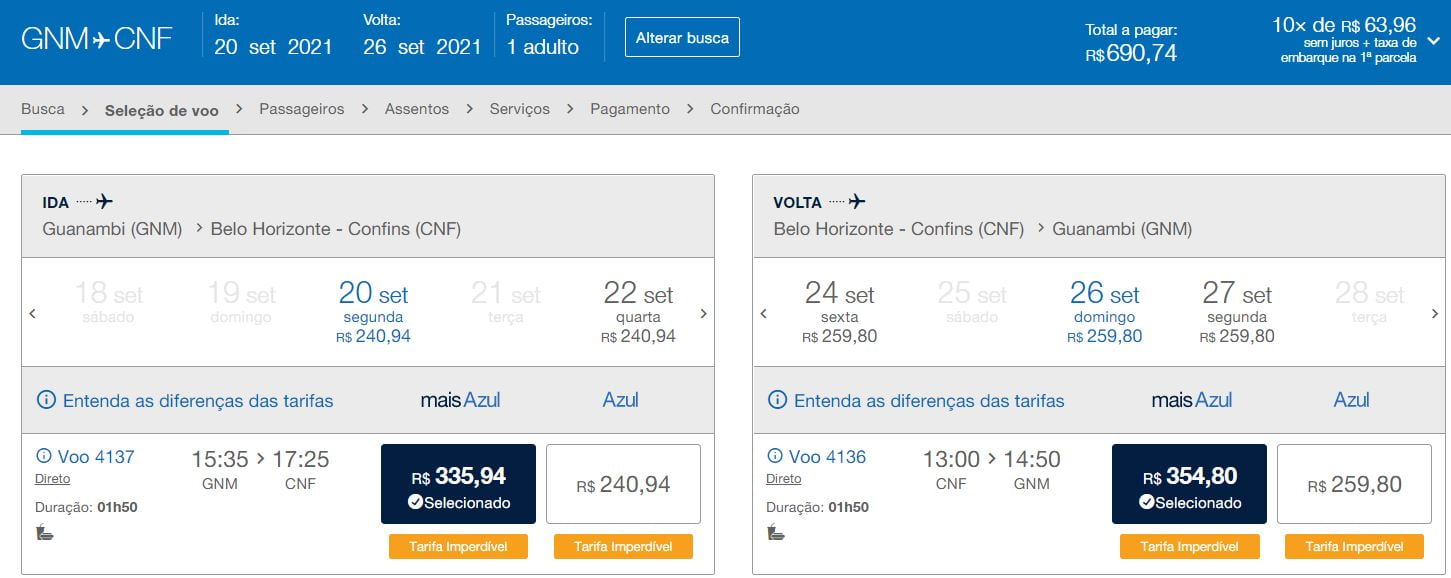Click the selected R$ 335,94 maisAzul fare
Screen dimensions: 1451x578
point(458,484)
